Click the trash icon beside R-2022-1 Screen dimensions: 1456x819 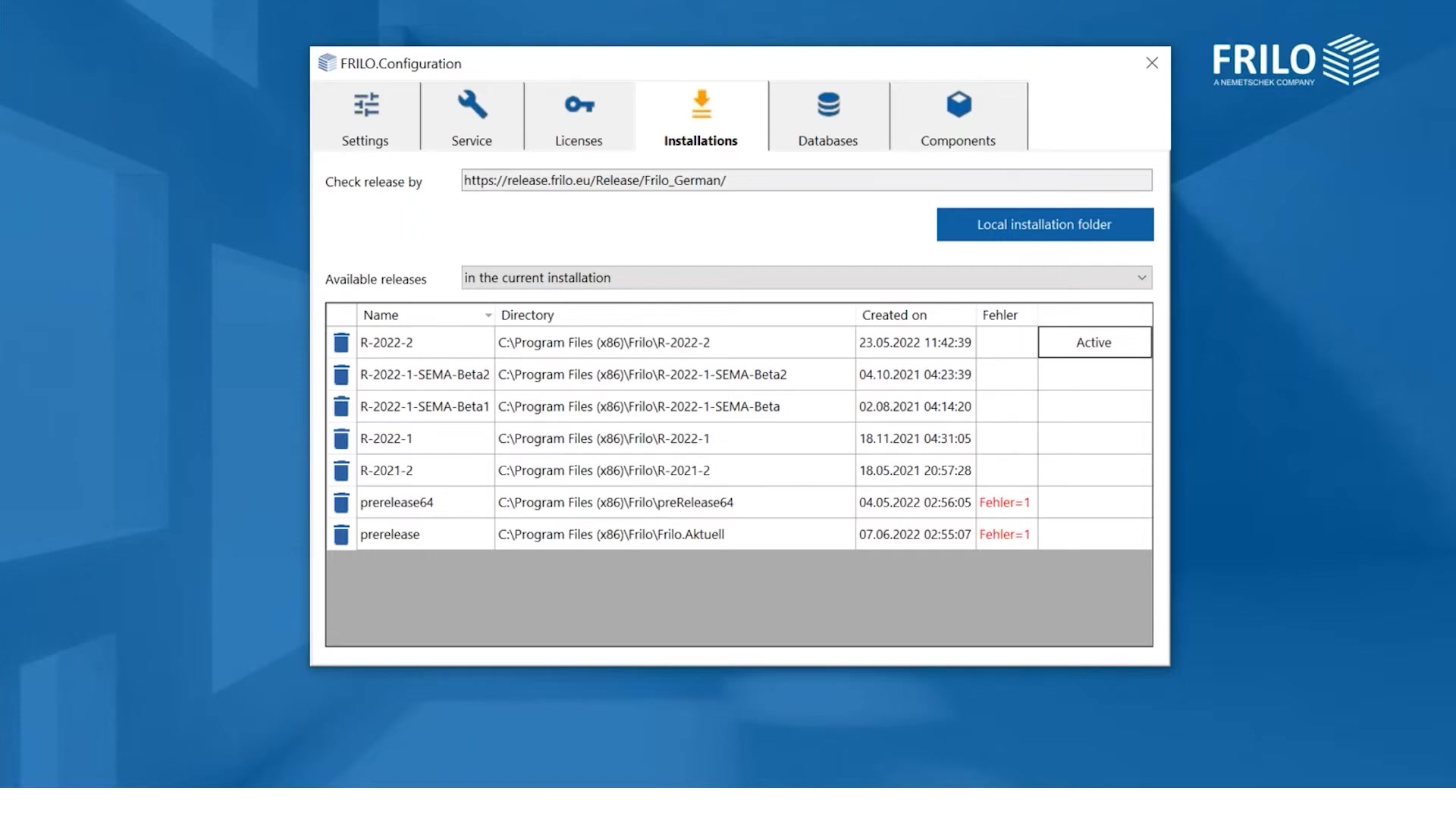coord(341,438)
